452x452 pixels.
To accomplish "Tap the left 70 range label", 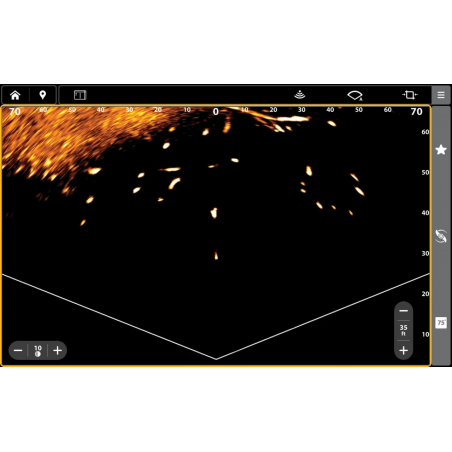I will tap(15, 111).
